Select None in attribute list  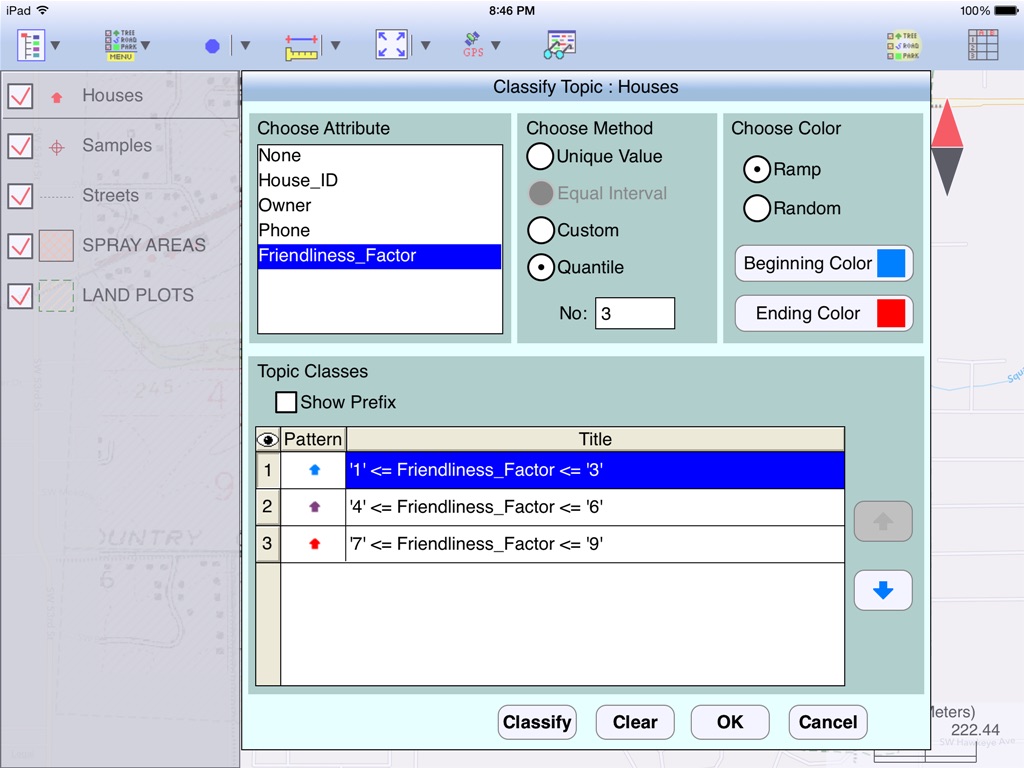tap(379, 155)
